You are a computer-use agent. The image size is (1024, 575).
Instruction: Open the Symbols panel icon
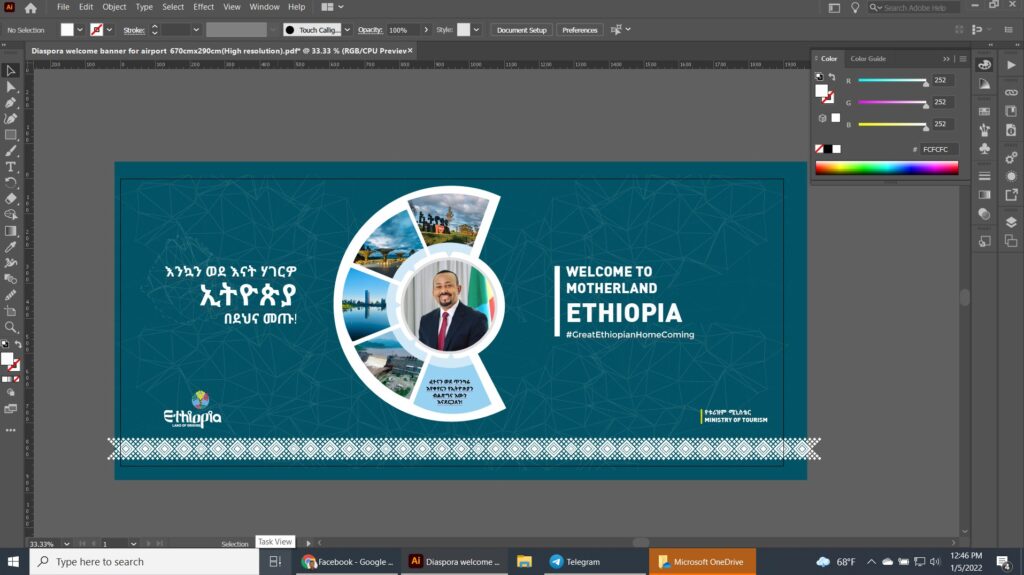tap(984, 149)
